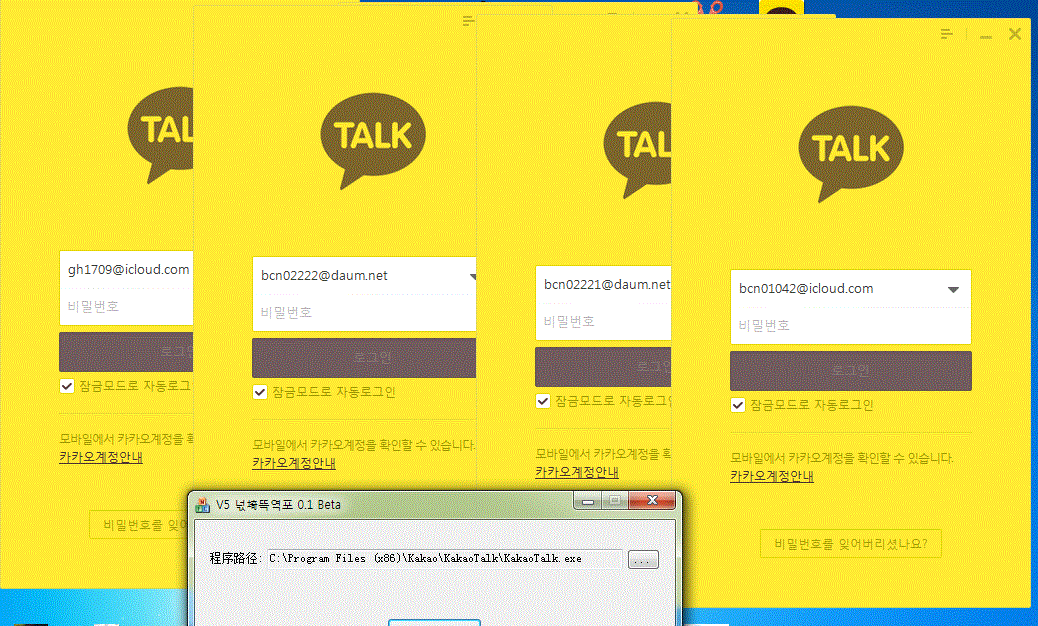This screenshot has height=626, width=1038.
Task: Open 카카오계정안내 link in bcn01042@icloud.com window
Action: click(772, 476)
